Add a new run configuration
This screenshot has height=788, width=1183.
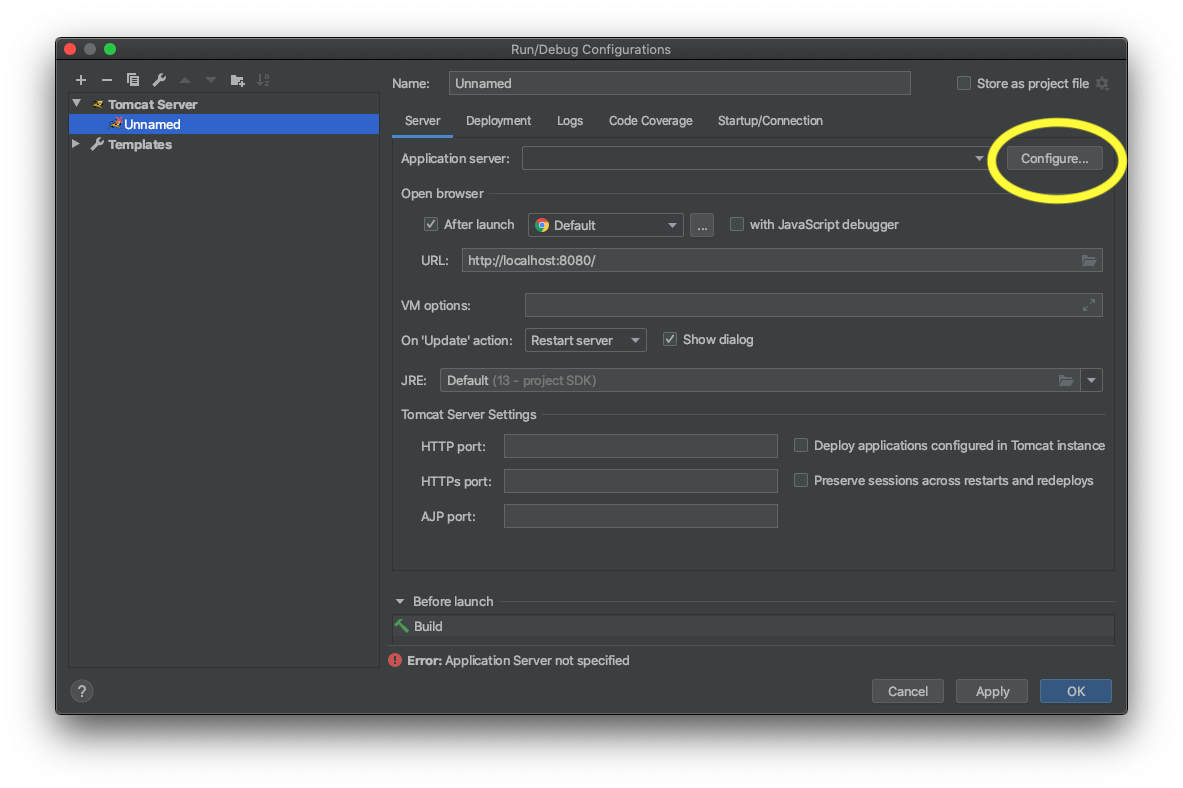click(x=81, y=80)
